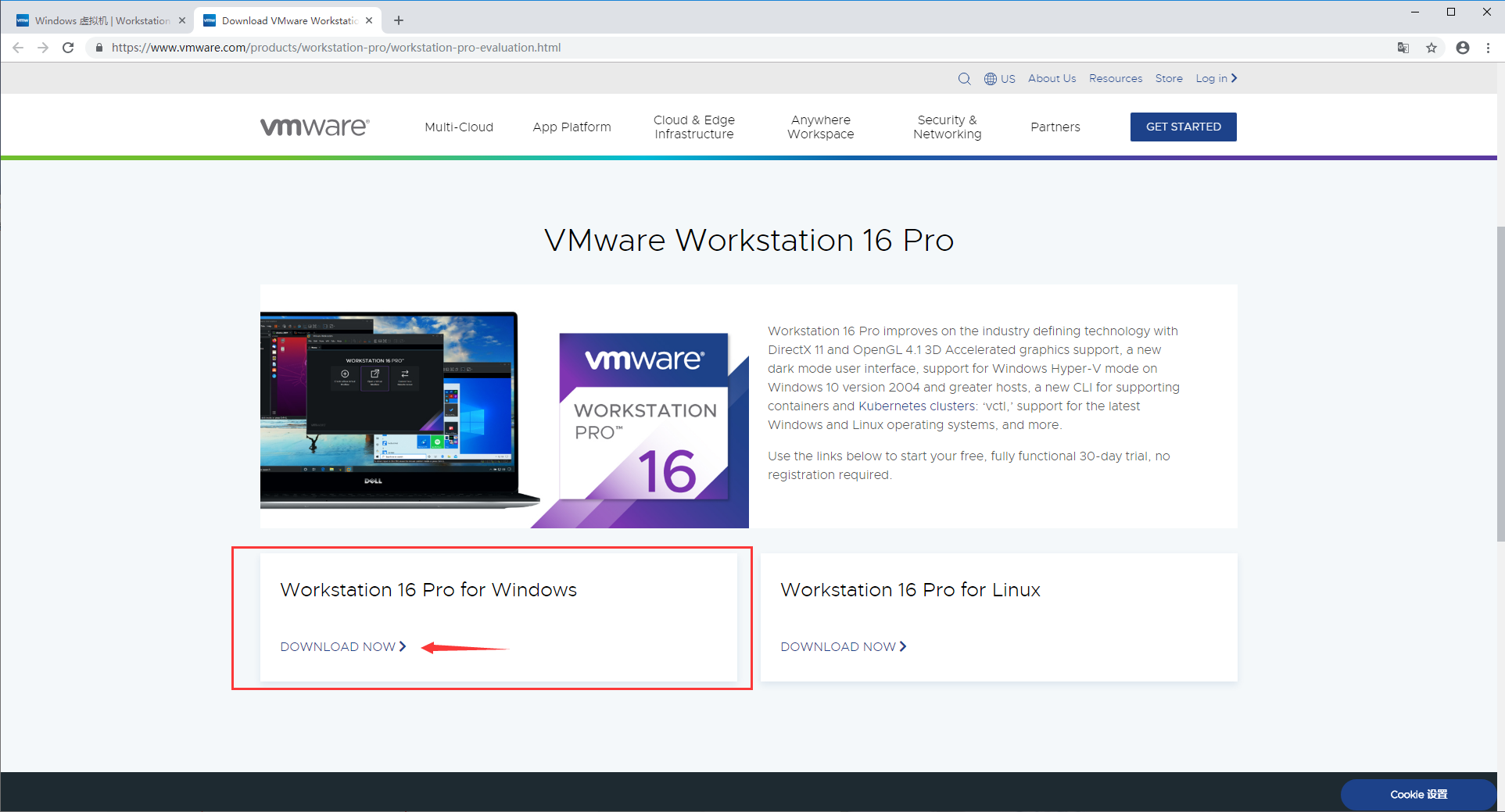Open the Cookie 设置 button
Viewport: 1505px width, 812px height.
[x=1418, y=794]
